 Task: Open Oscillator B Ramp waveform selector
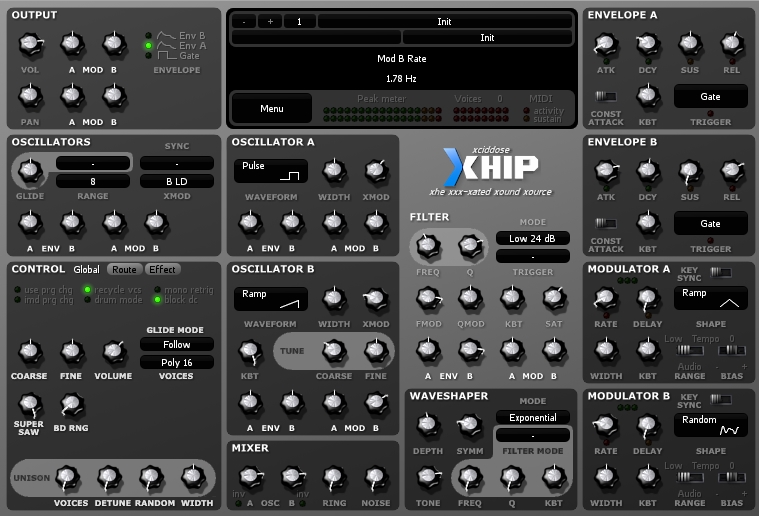[271, 299]
